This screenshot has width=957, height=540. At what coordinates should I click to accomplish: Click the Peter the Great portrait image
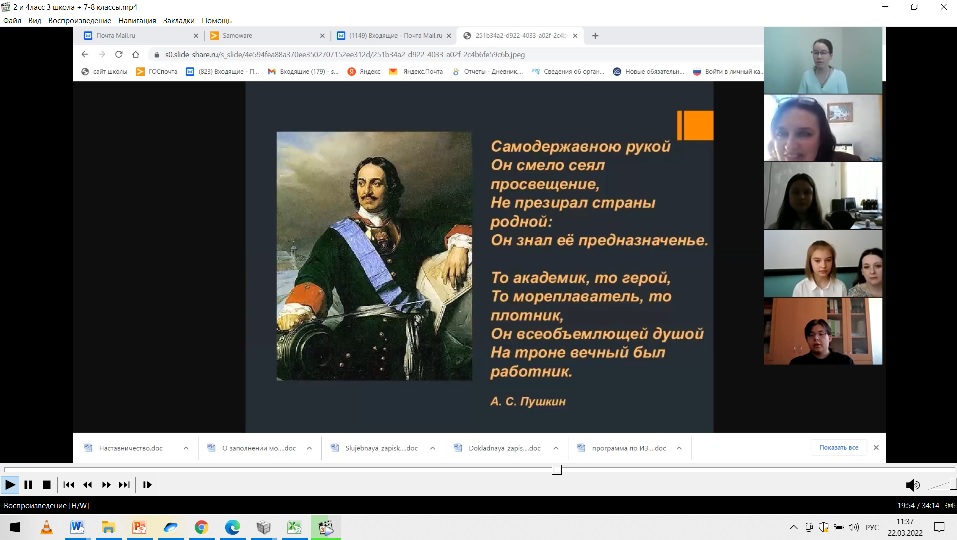374,256
